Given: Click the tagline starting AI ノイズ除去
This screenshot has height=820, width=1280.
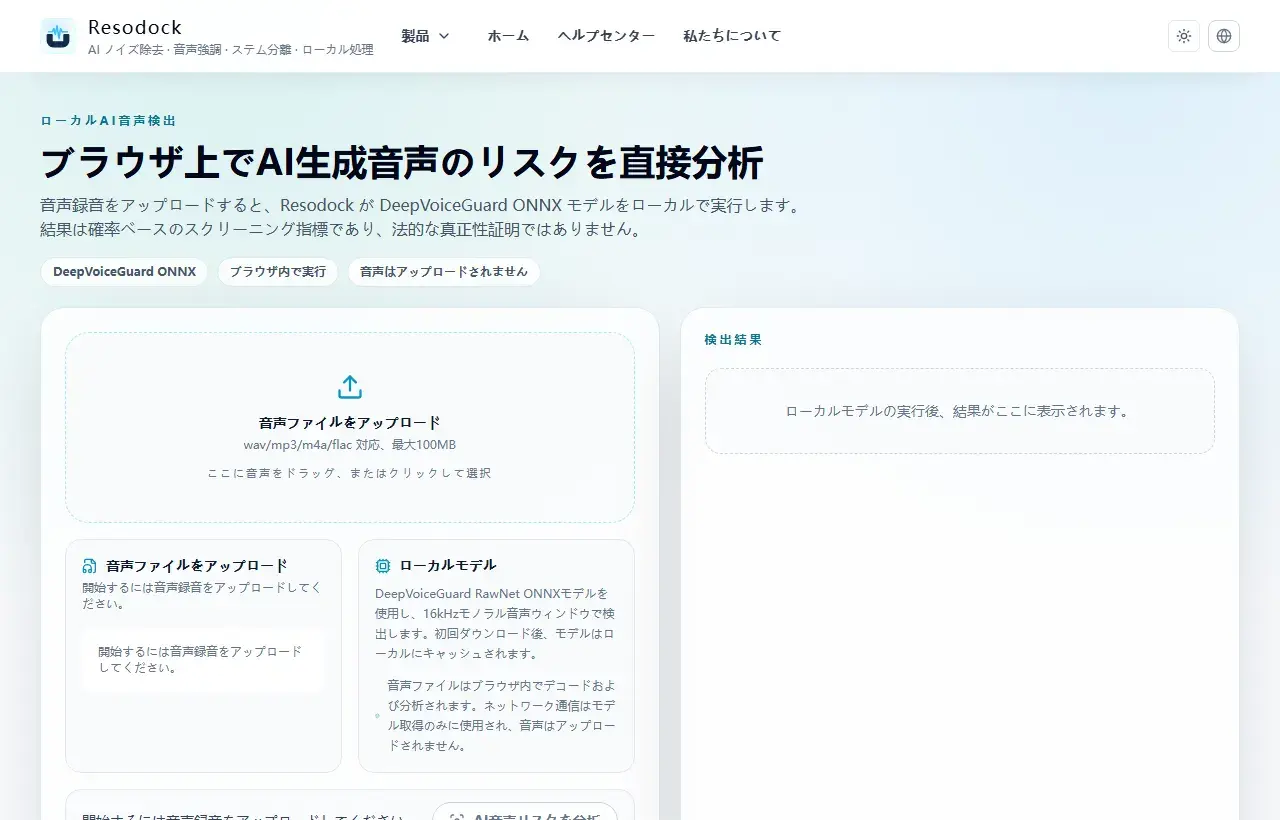Looking at the screenshot, I should click(x=231, y=50).
